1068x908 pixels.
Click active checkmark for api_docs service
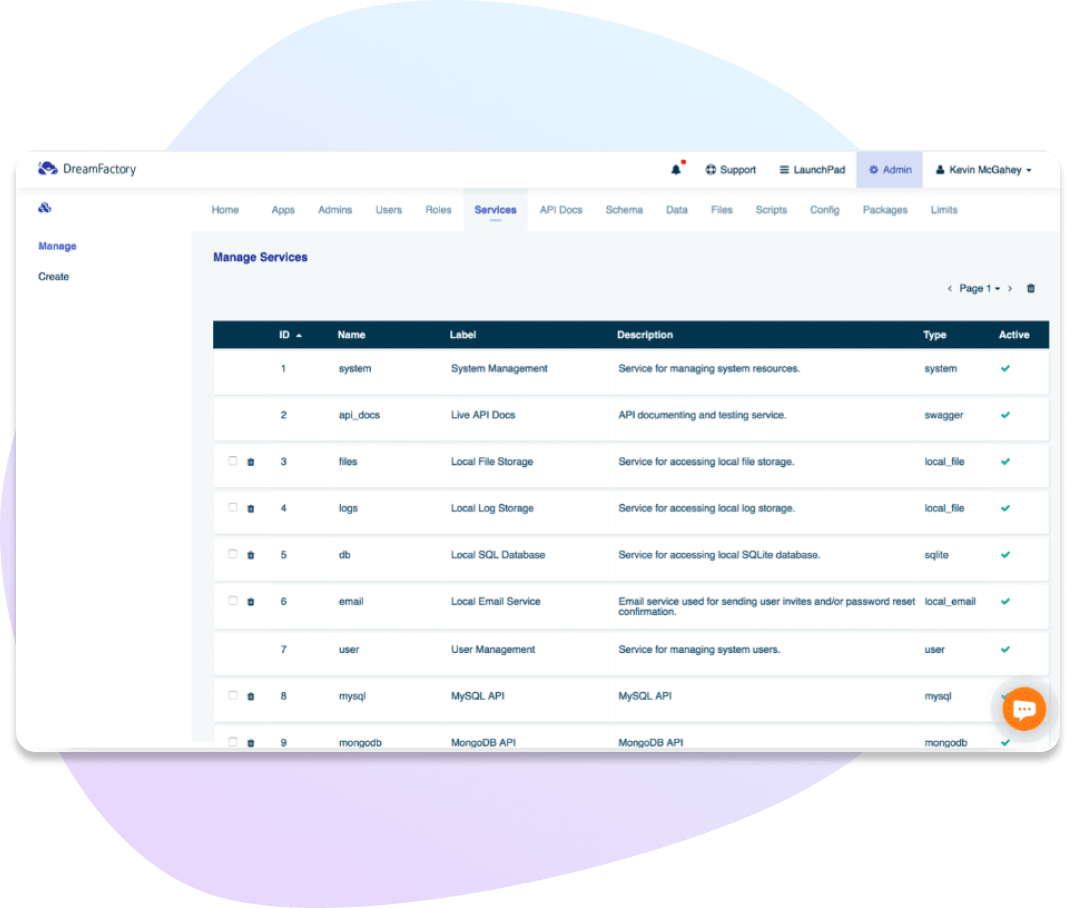[1005, 415]
